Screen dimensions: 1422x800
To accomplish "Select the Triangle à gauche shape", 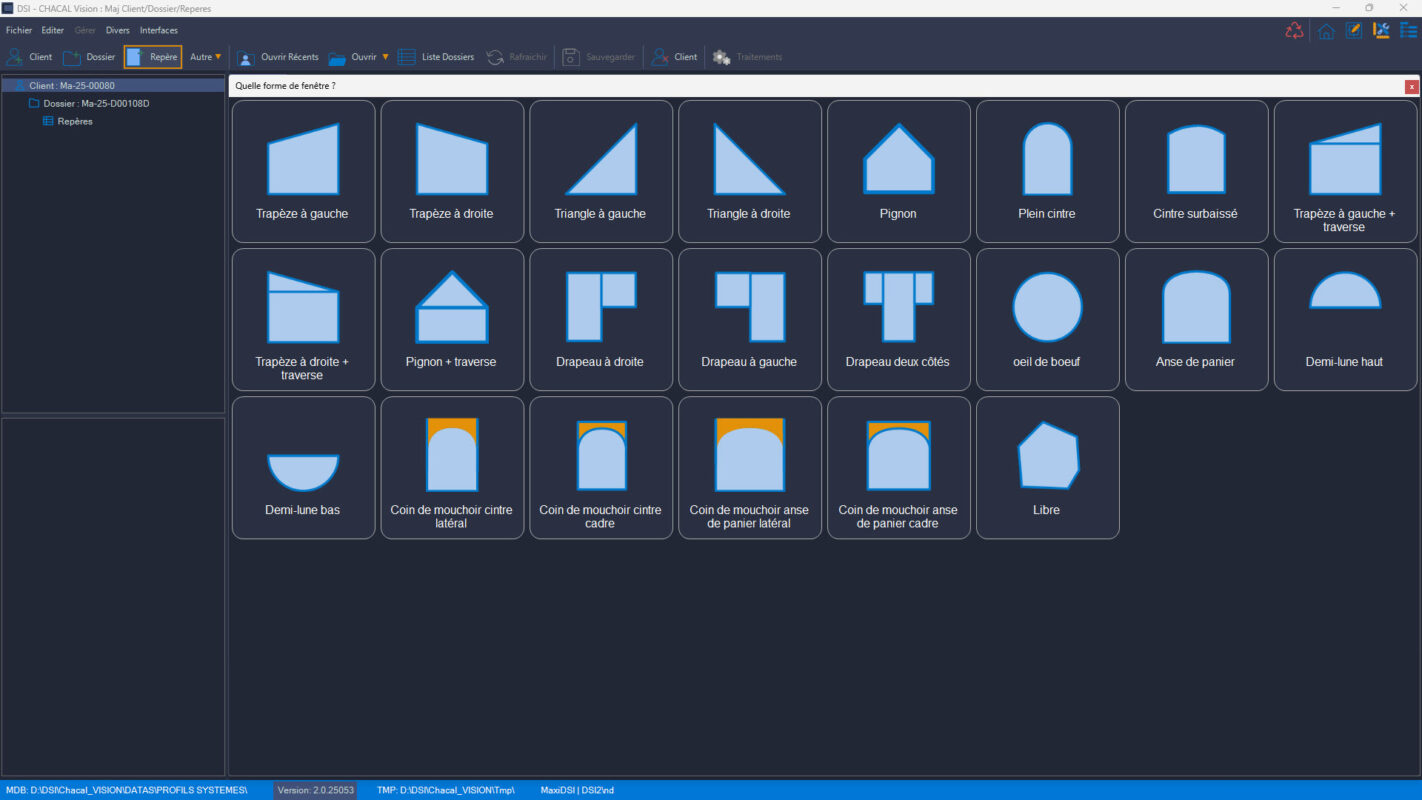I will pyautogui.click(x=601, y=171).
